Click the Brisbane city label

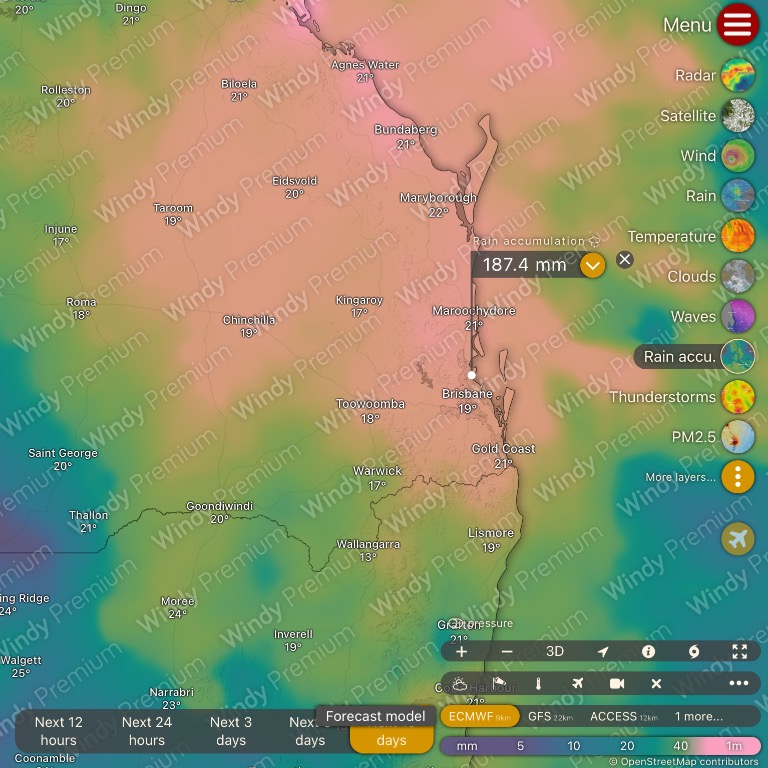point(467,394)
